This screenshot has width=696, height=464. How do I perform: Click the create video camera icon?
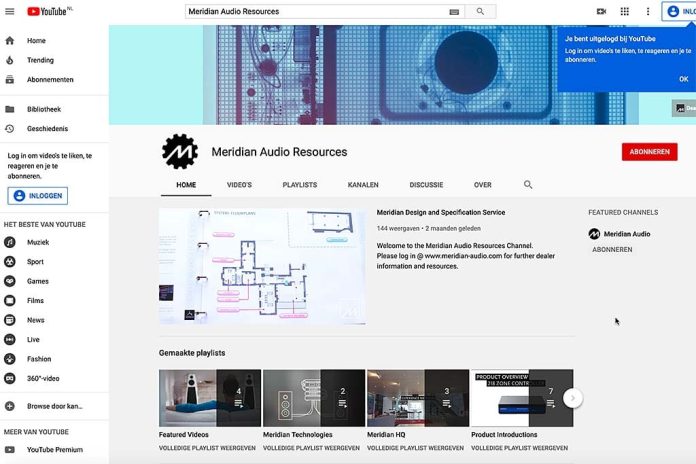tap(601, 12)
